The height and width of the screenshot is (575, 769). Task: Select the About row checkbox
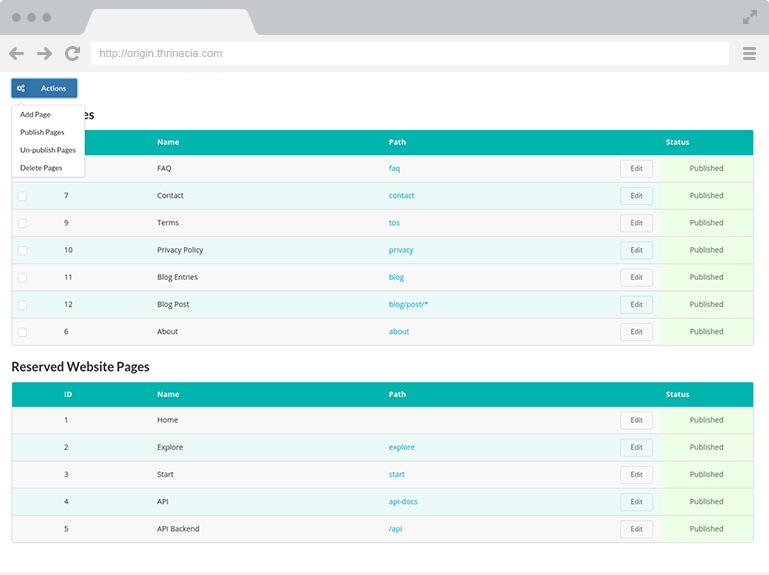(23, 332)
